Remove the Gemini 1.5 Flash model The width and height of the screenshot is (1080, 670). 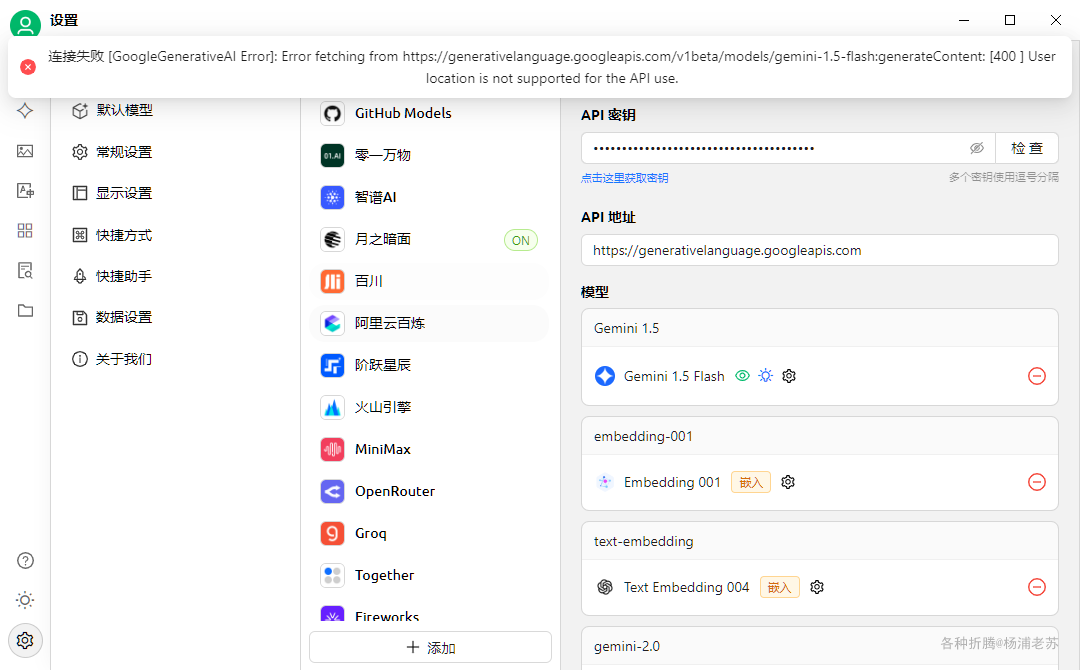click(1037, 376)
